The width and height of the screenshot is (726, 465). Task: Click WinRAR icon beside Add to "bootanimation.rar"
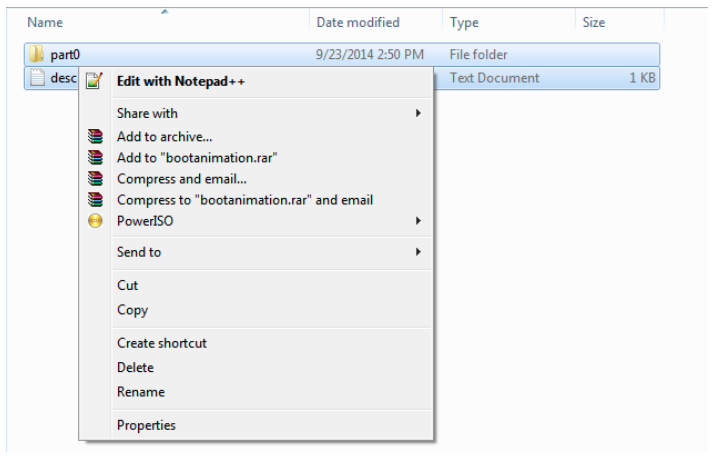[95, 157]
